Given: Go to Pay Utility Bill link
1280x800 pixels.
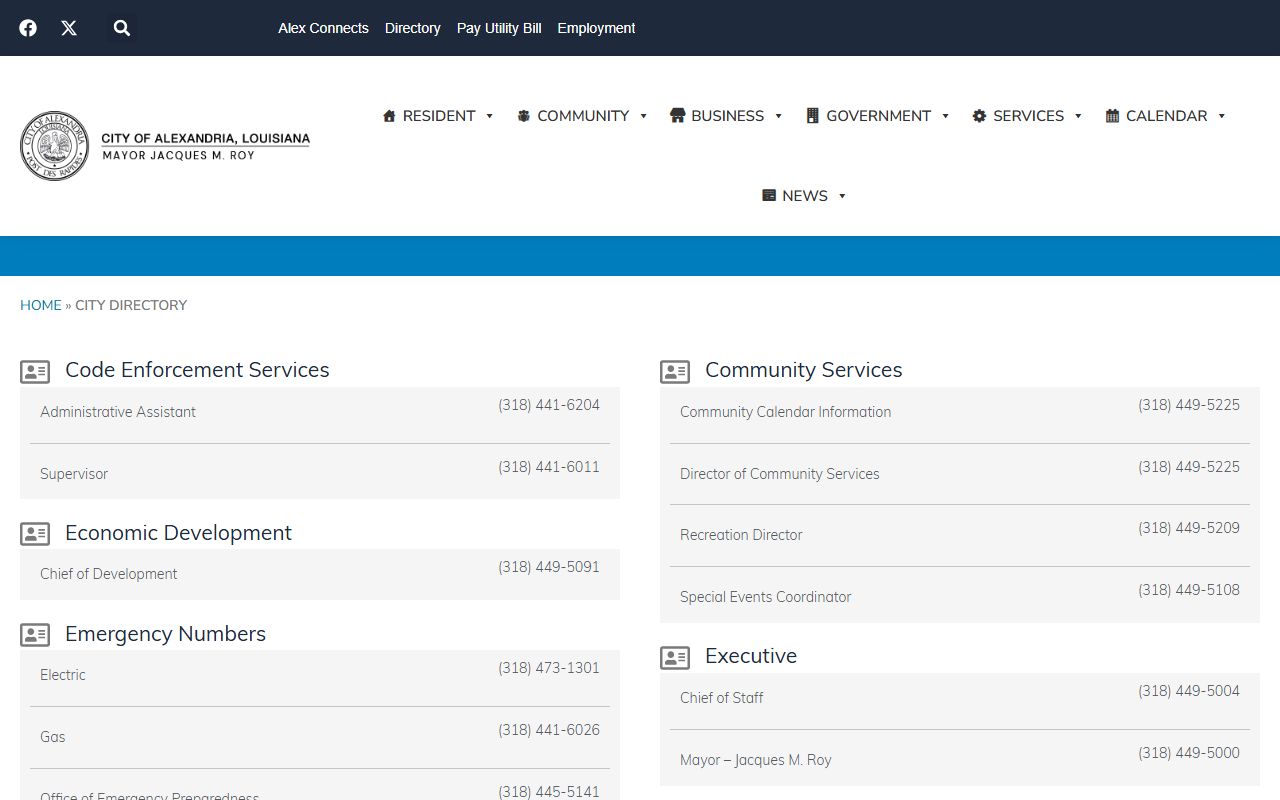Looking at the screenshot, I should click(x=499, y=28).
